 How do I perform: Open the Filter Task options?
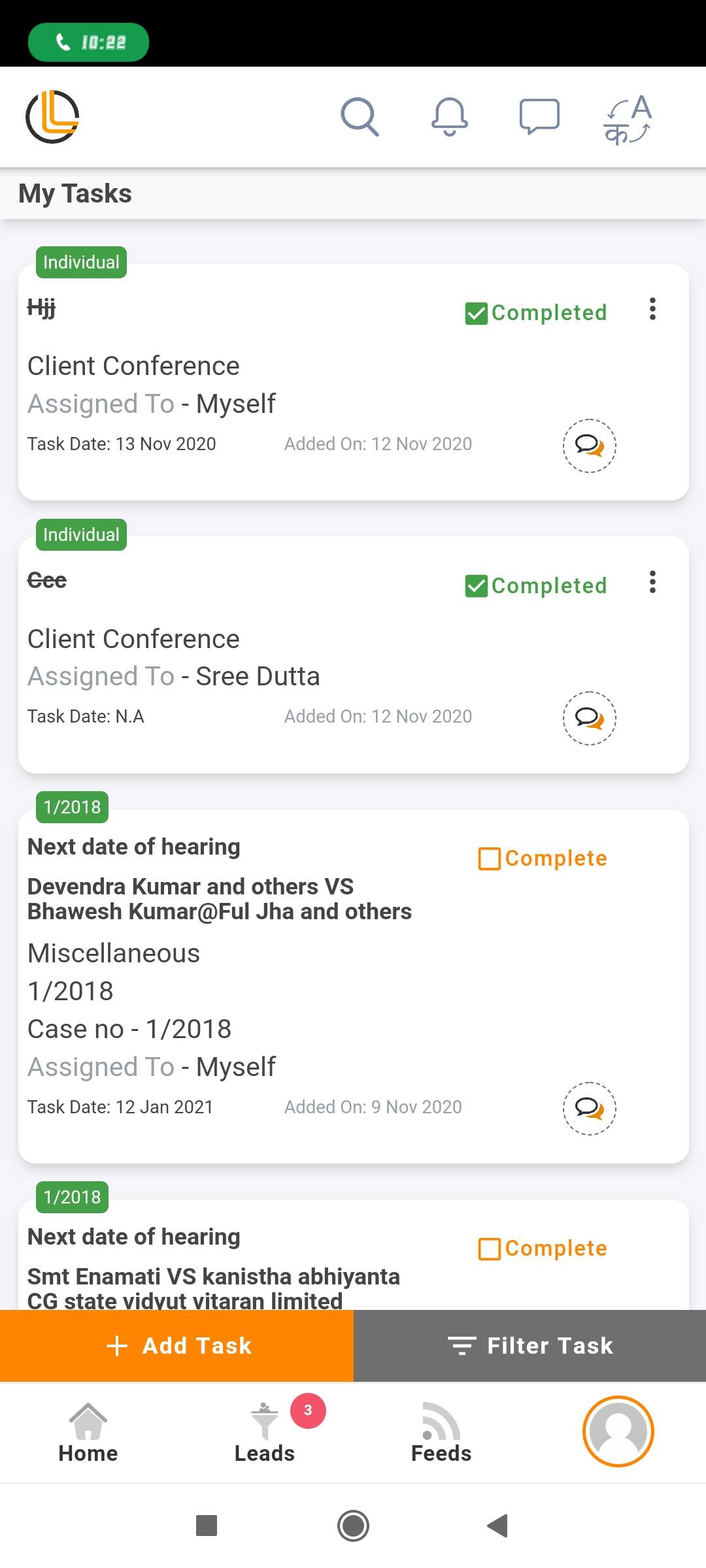[x=530, y=1346]
